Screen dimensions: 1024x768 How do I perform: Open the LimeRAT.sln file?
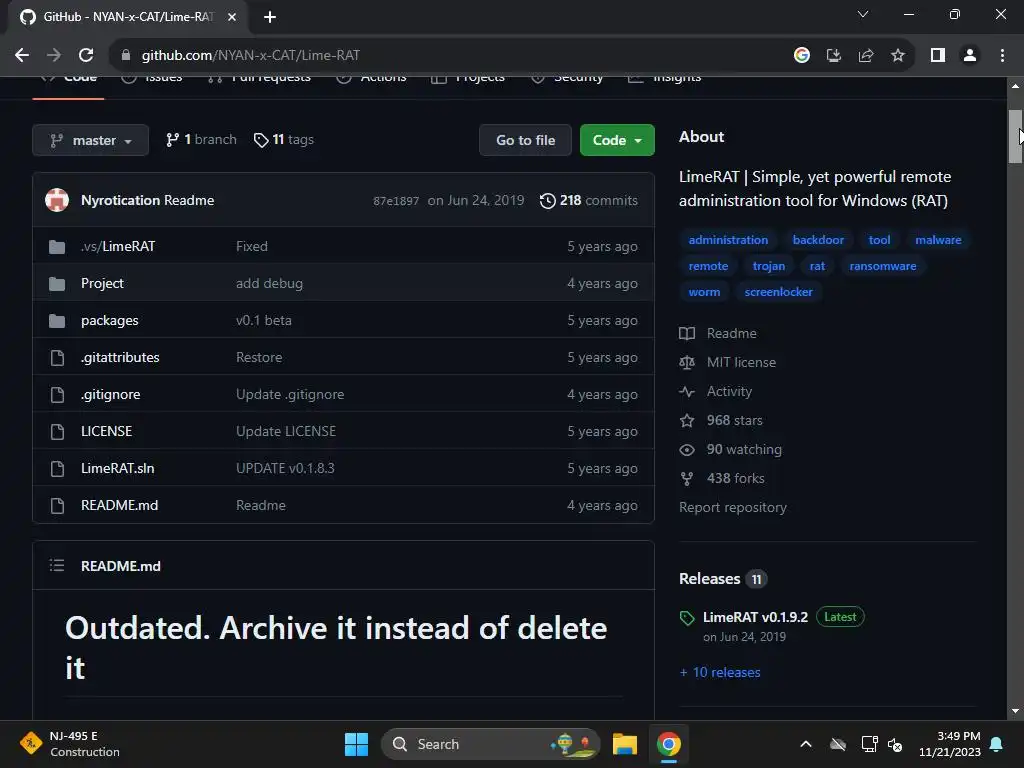pos(118,468)
